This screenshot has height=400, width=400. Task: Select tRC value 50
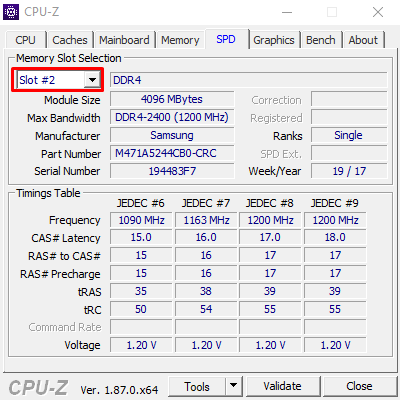click(x=141, y=310)
